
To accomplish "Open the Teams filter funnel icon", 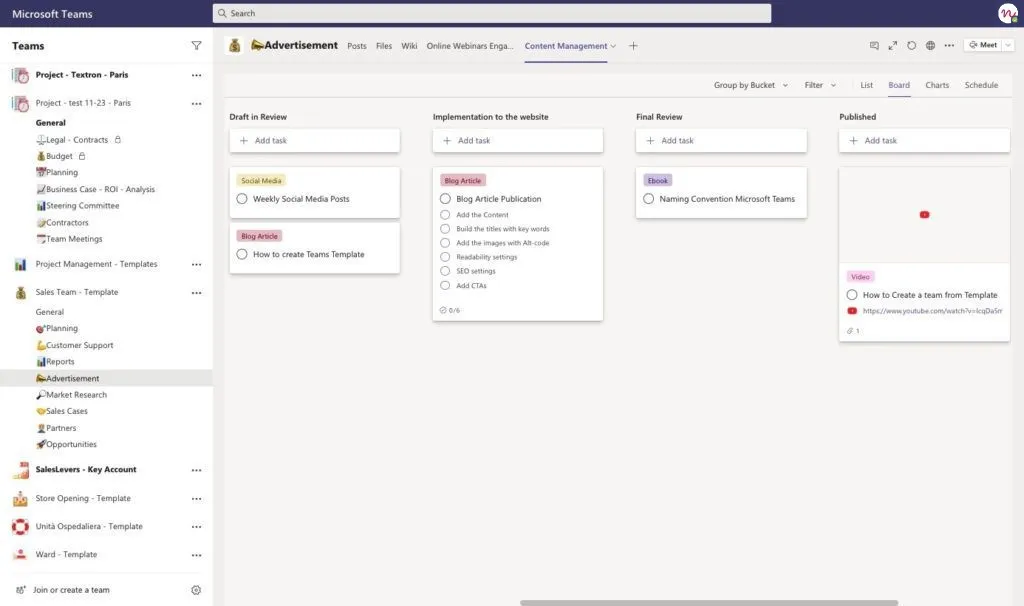I will [196, 46].
